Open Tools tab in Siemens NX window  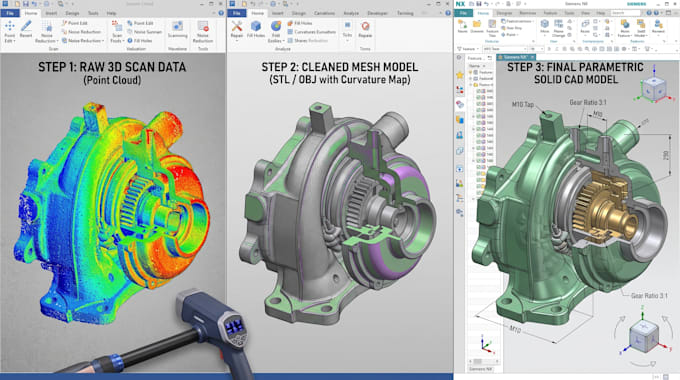[569, 13]
